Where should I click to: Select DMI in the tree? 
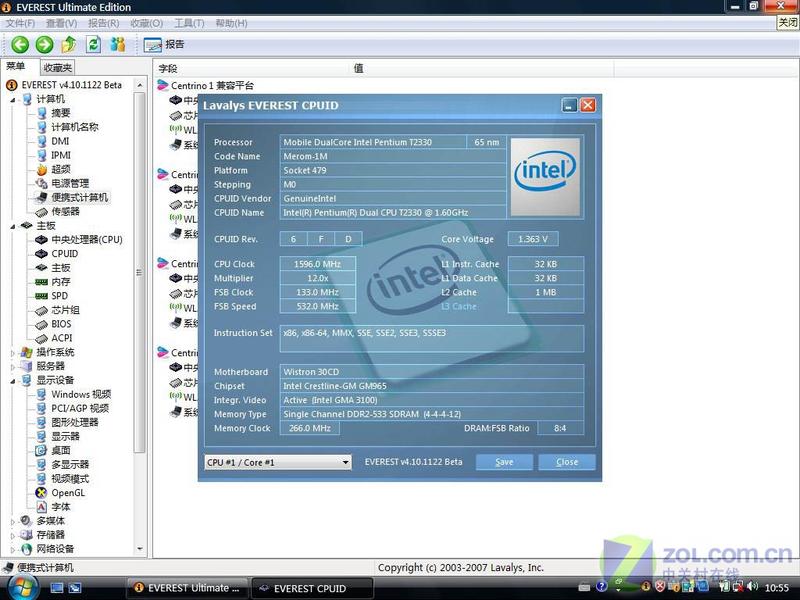pyautogui.click(x=60, y=141)
